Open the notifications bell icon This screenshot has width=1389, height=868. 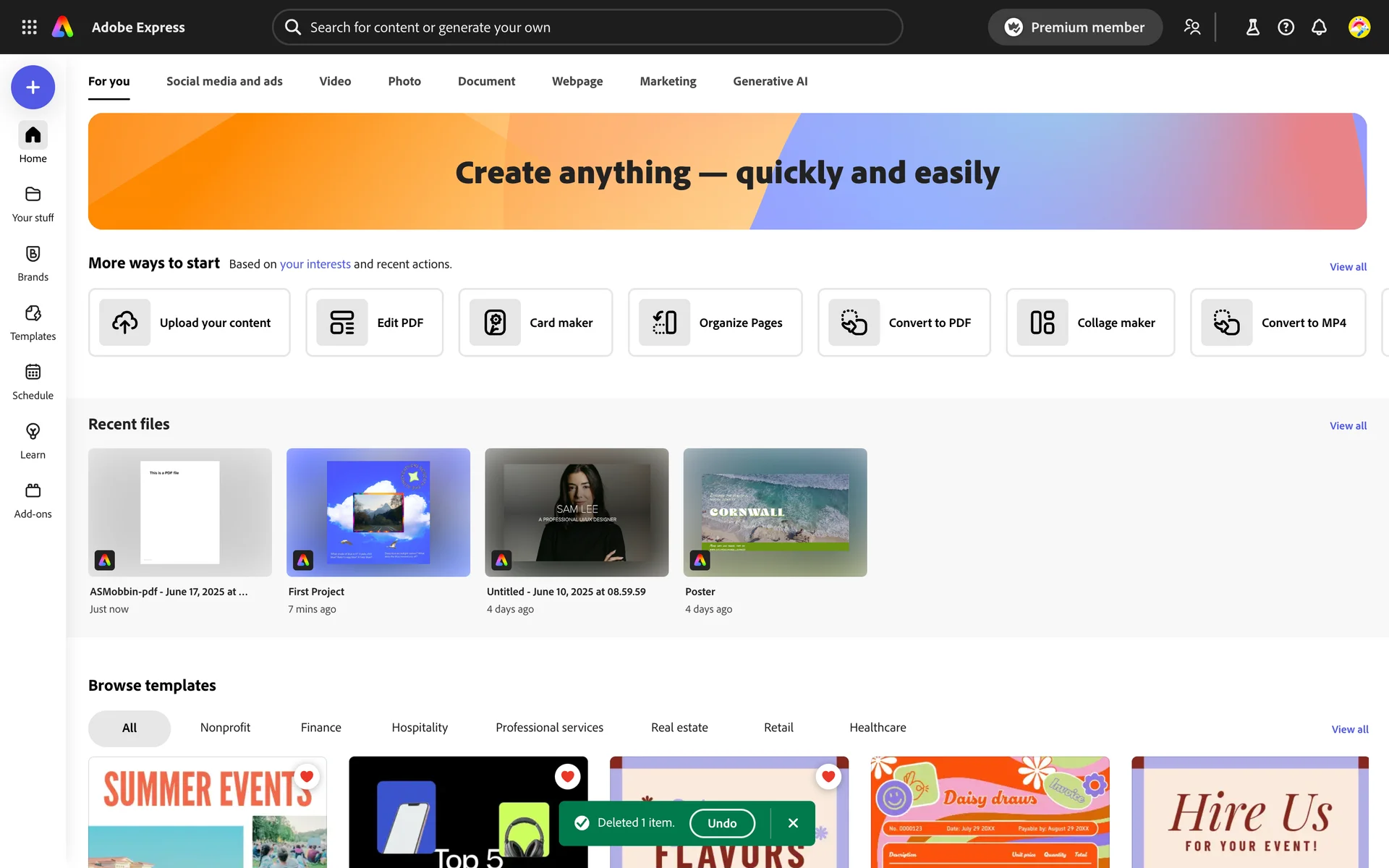[x=1319, y=27]
